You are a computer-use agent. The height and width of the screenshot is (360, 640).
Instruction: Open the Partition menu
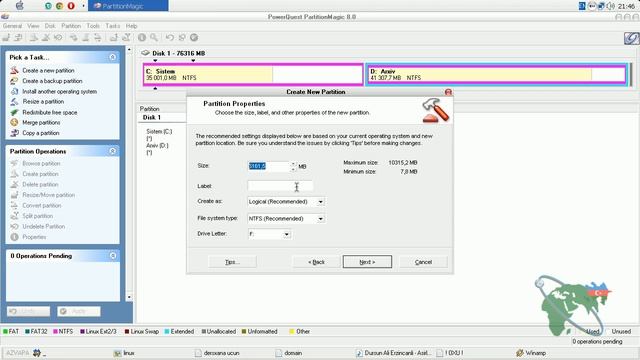[x=71, y=26]
